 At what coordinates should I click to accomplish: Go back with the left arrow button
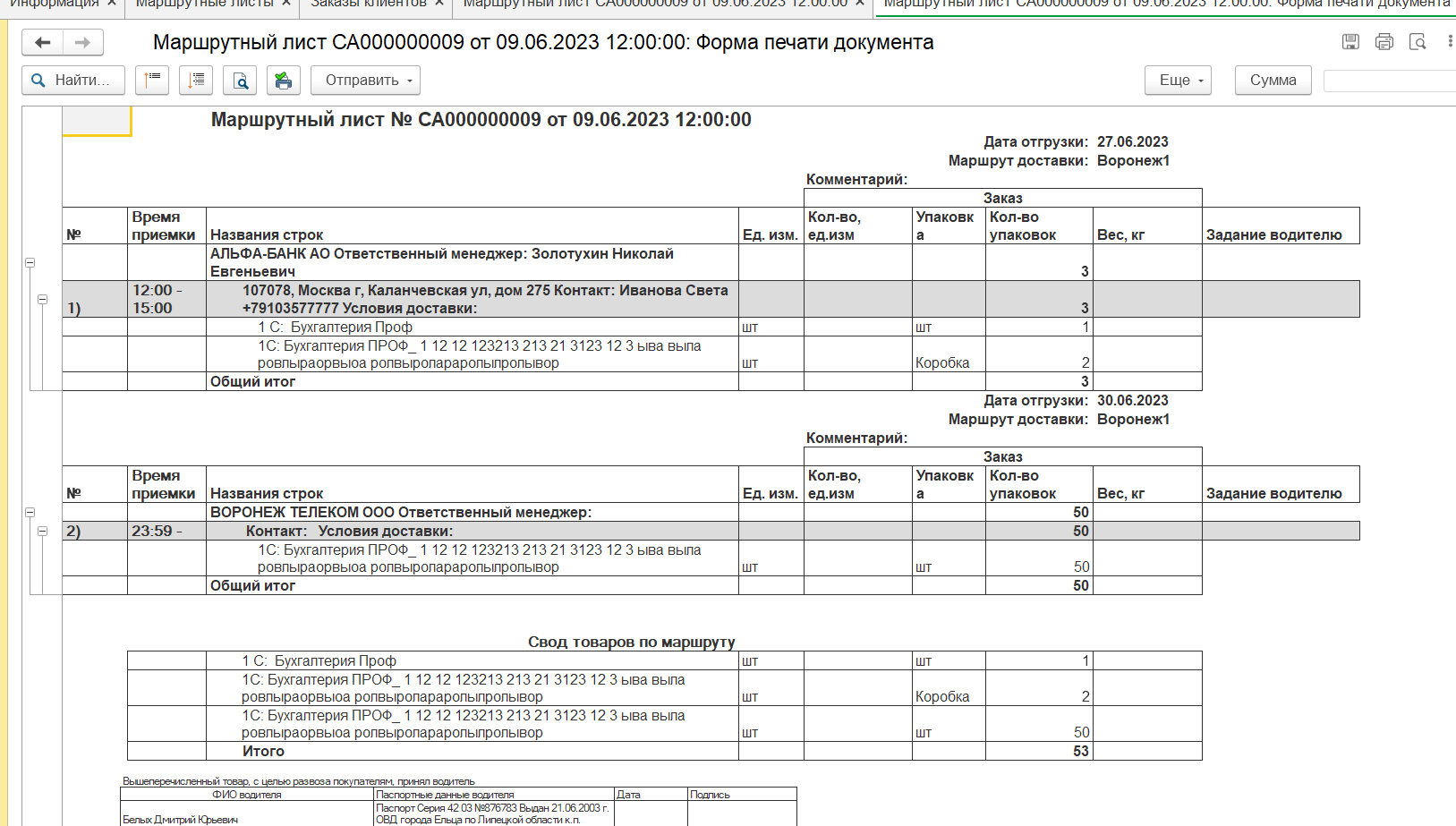coord(42,42)
